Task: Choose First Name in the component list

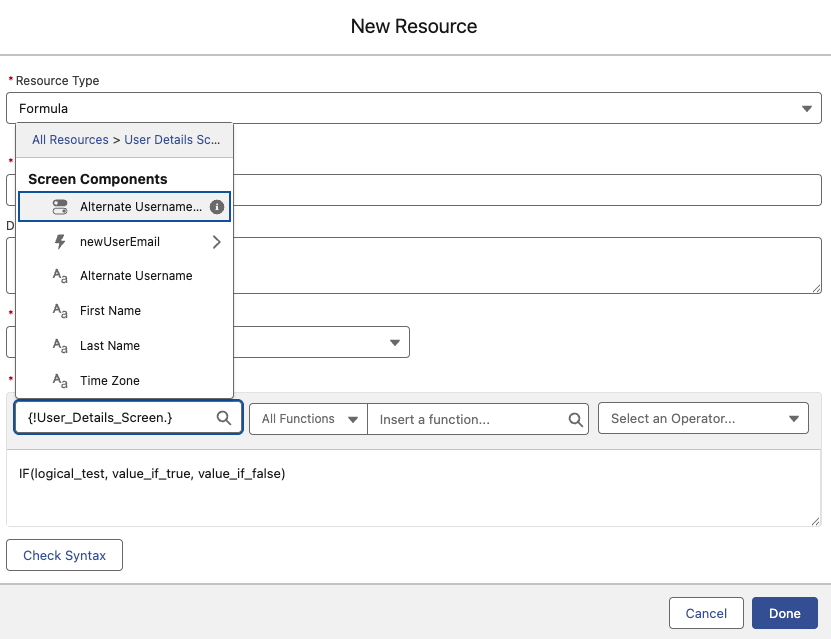Action: pyautogui.click(x=110, y=311)
